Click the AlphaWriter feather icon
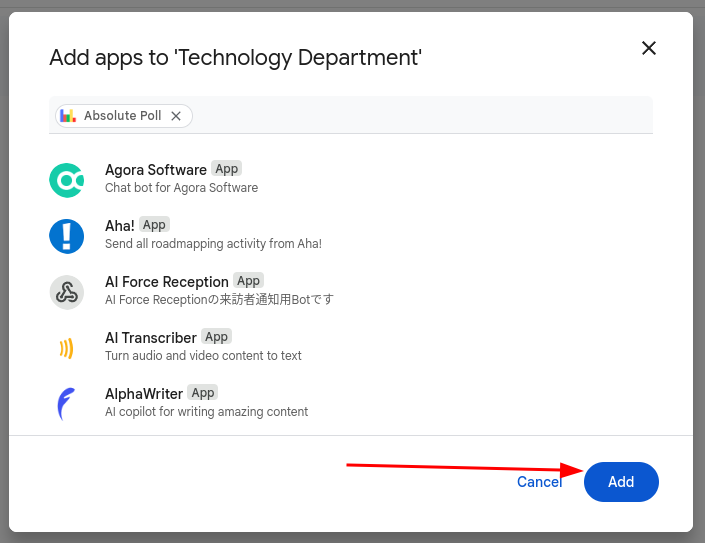This screenshot has height=543, width=705. coord(66,404)
